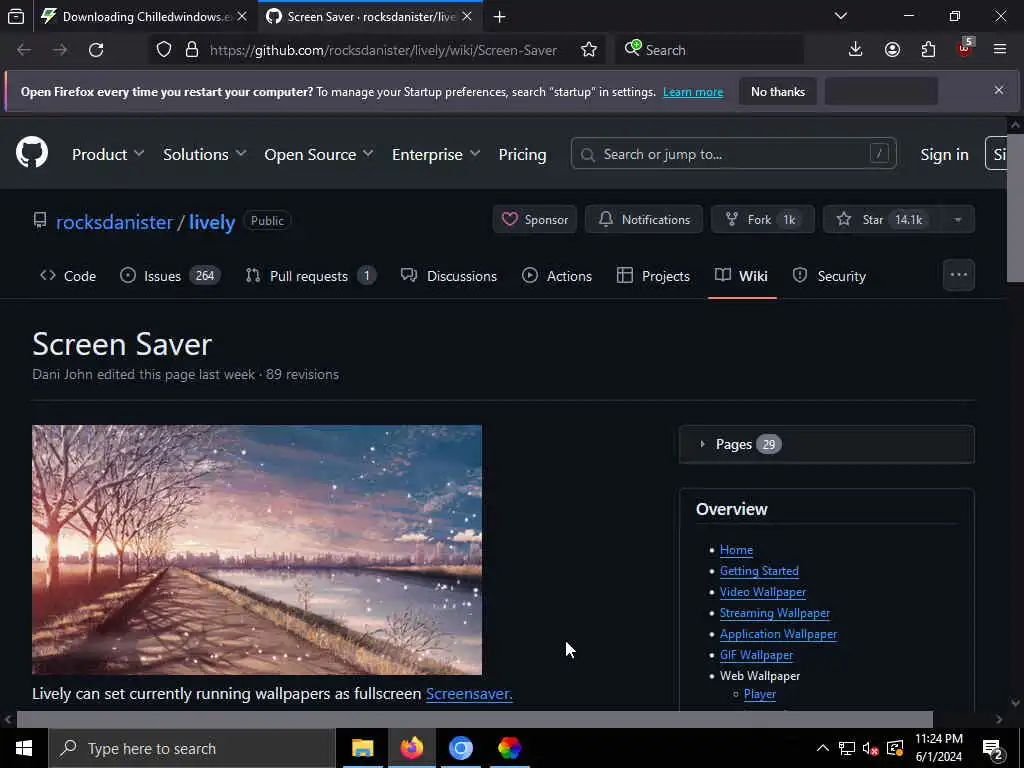Open the Windows notification center
This screenshot has width=1024, height=768.
(x=993, y=749)
